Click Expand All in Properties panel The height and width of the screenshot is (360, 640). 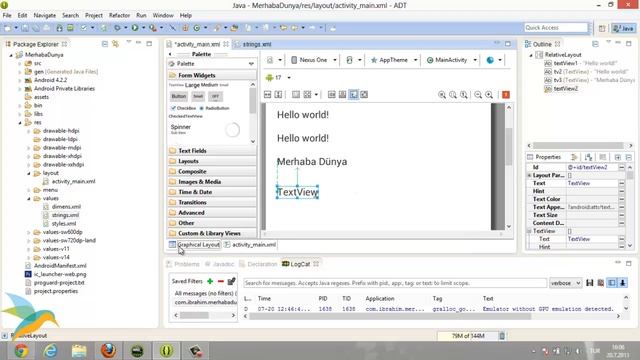click(x=618, y=157)
